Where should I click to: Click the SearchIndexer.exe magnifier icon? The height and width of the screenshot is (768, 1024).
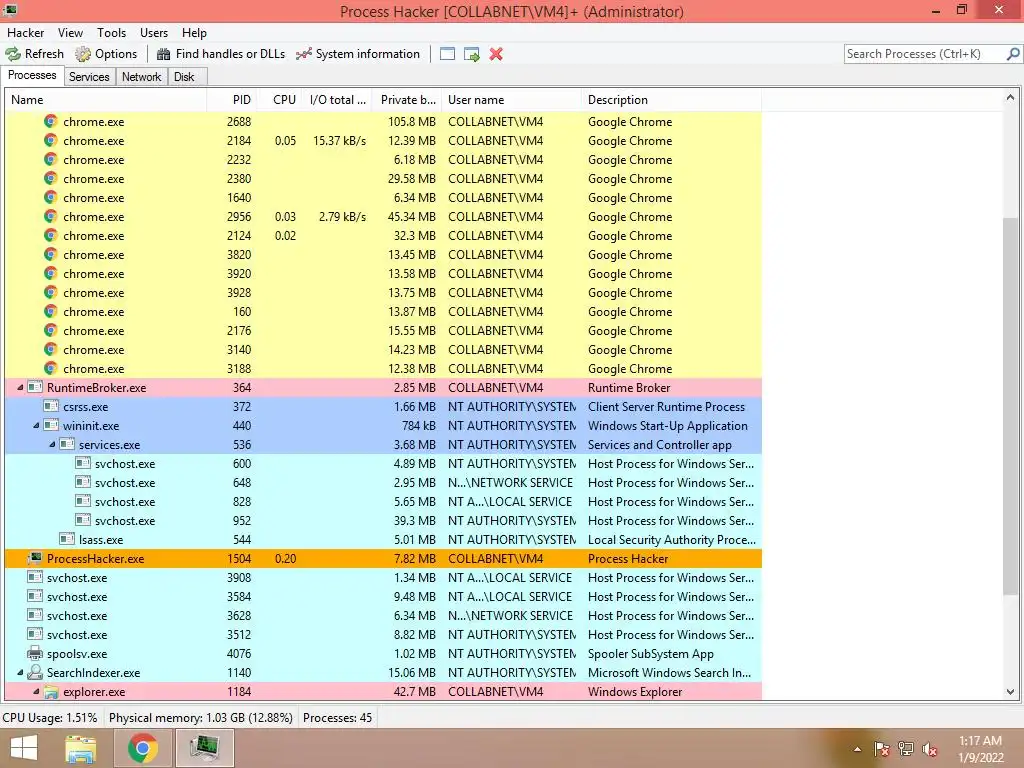[x=35, y=672]
